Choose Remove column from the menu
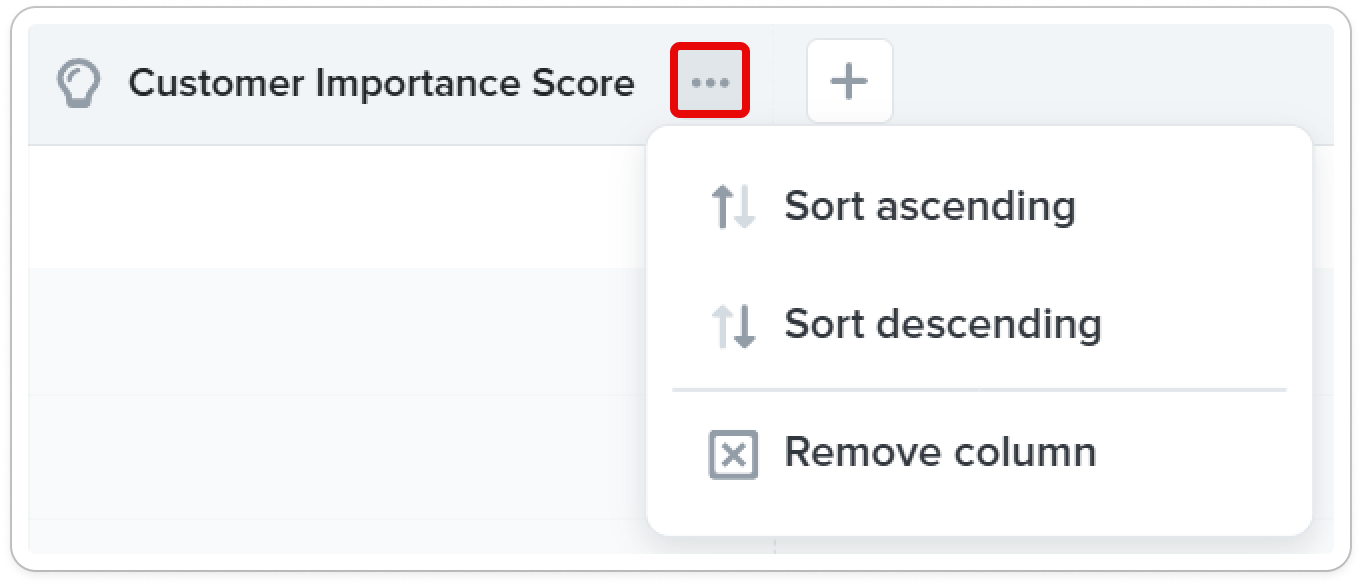The height and width of the screenshot is (586, 1362). 979,454
